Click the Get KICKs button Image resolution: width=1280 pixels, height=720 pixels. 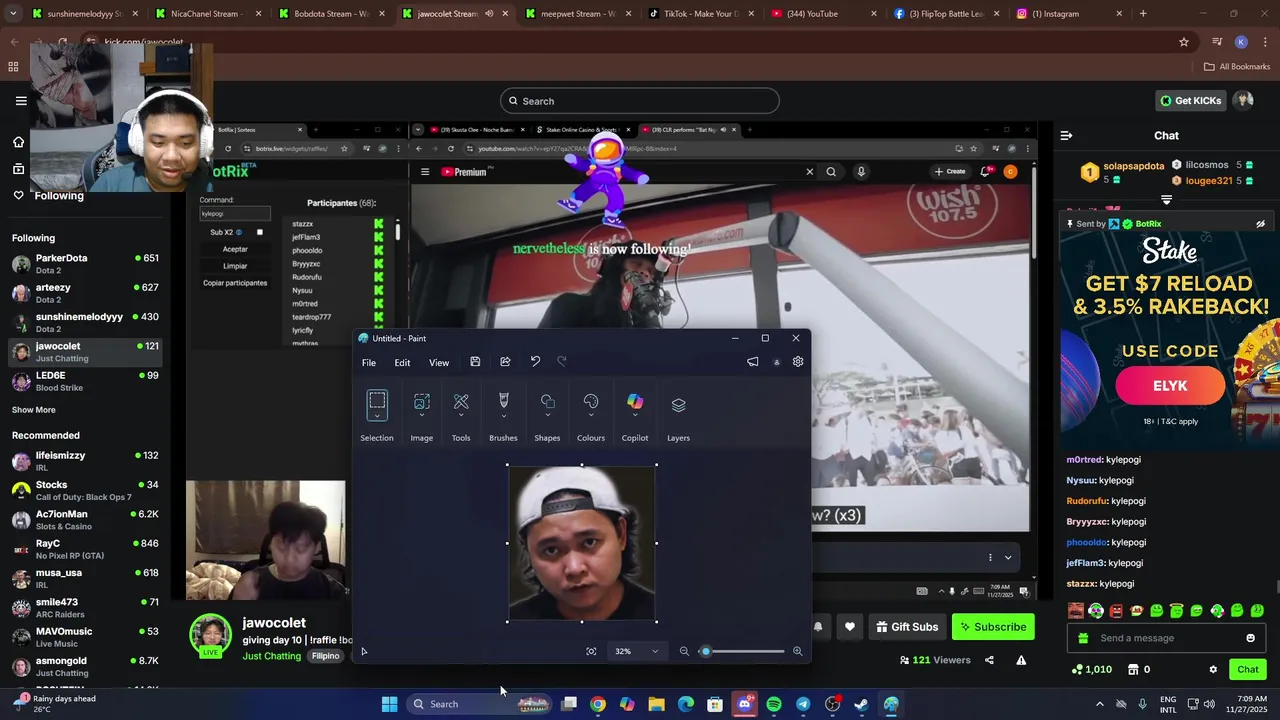(x=1190, y=101)
